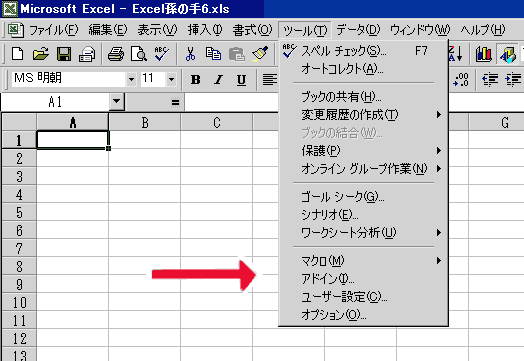
Task: Click the font name field MS 明朝
Action: tap(69, 79)
